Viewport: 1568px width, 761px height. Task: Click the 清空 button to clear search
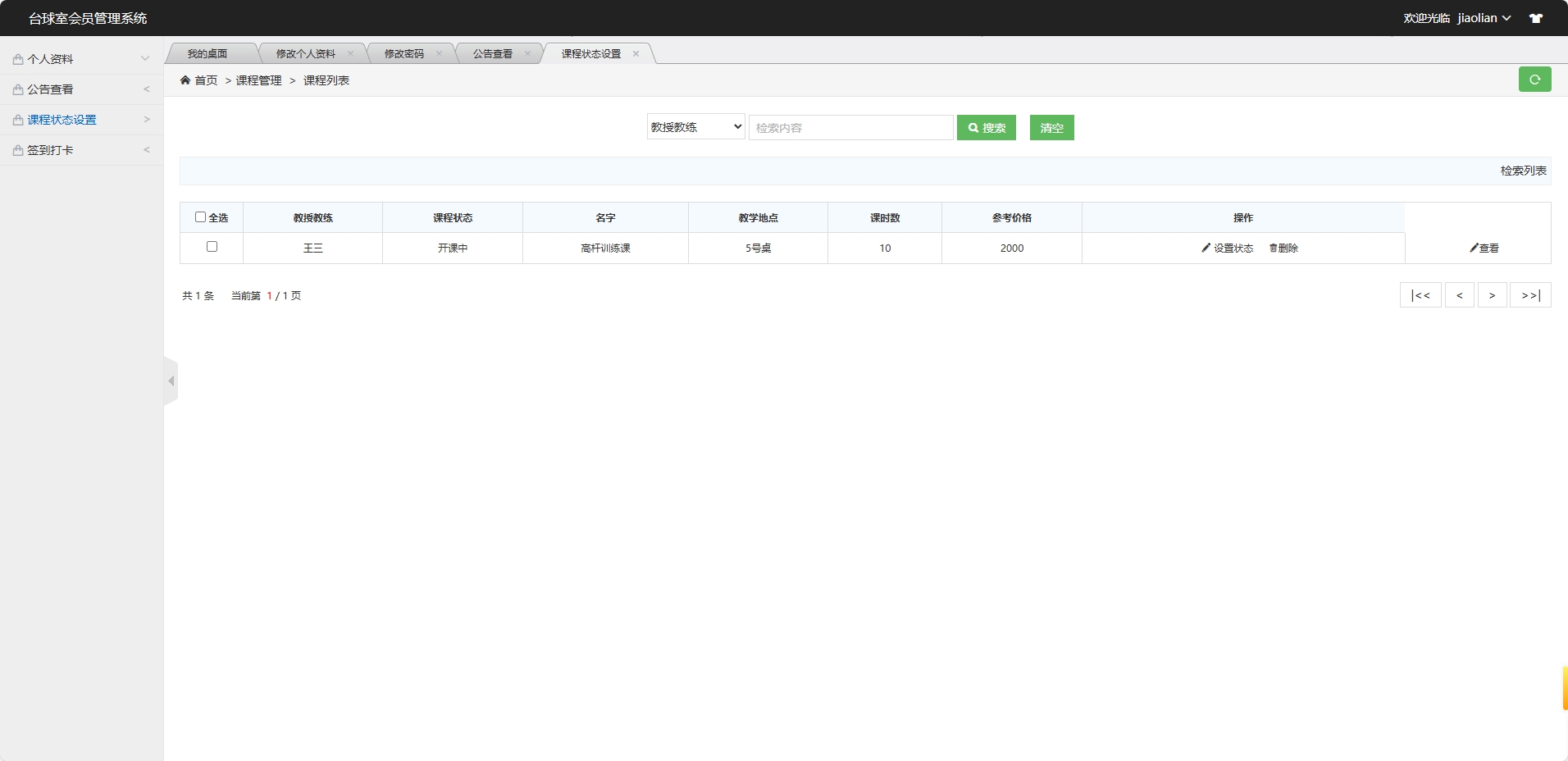point(1051,127)
